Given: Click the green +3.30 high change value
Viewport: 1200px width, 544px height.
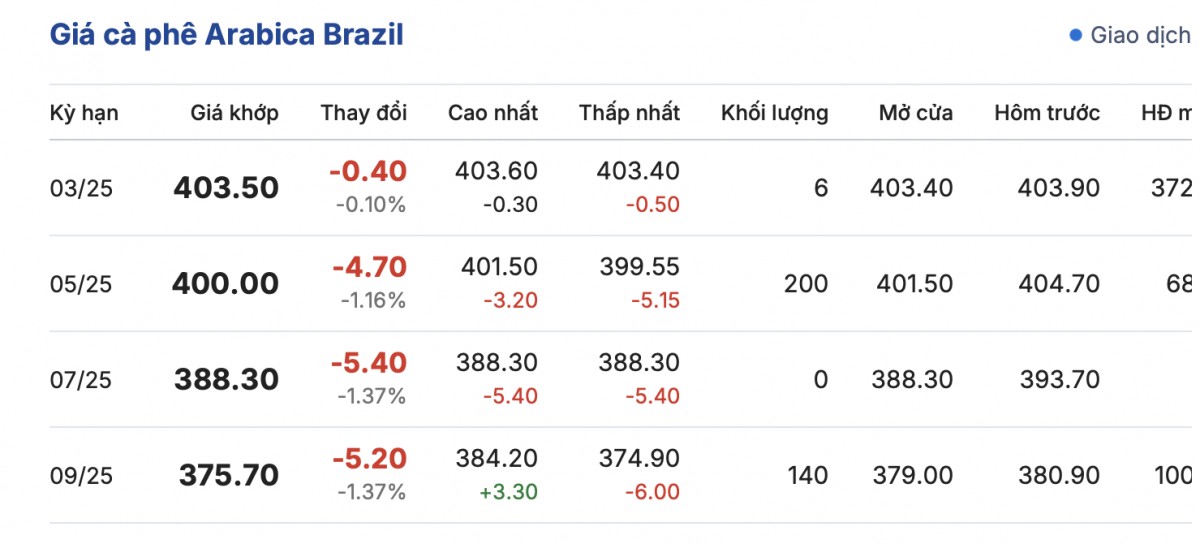Looking at the screenshot, I should (x=511, y=492).
